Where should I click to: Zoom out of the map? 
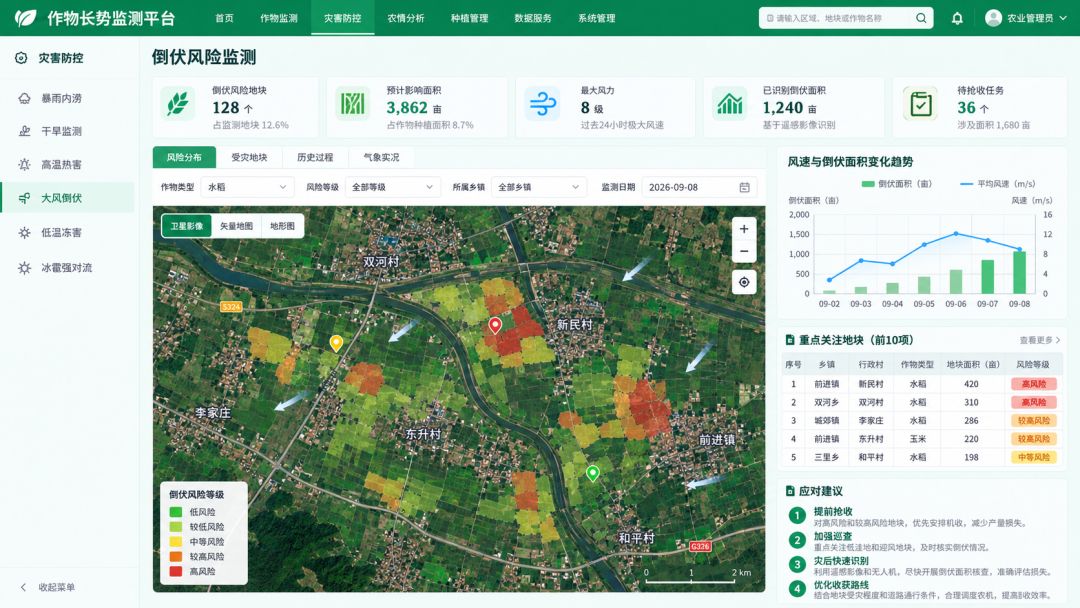coord(744,251)
